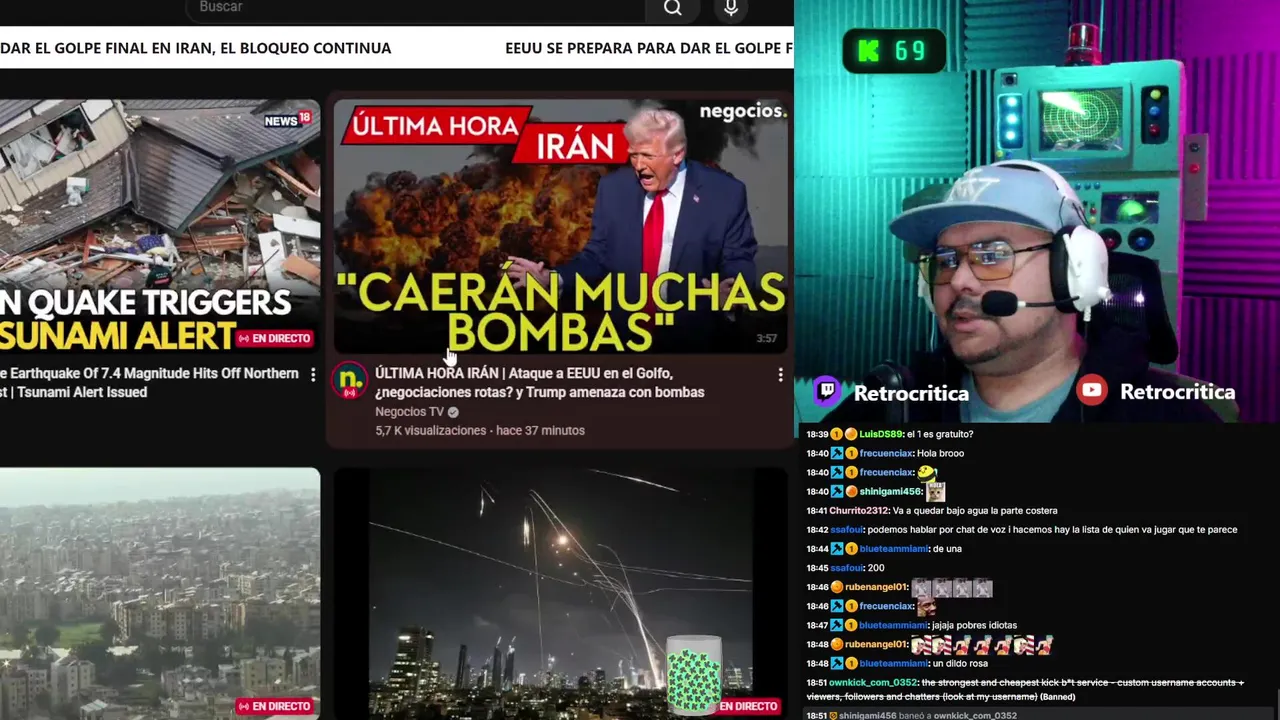This screenshot has height=720, width=1280.
Task: Click username Churrito2312 in chat
Action: (x=859, y=511)
